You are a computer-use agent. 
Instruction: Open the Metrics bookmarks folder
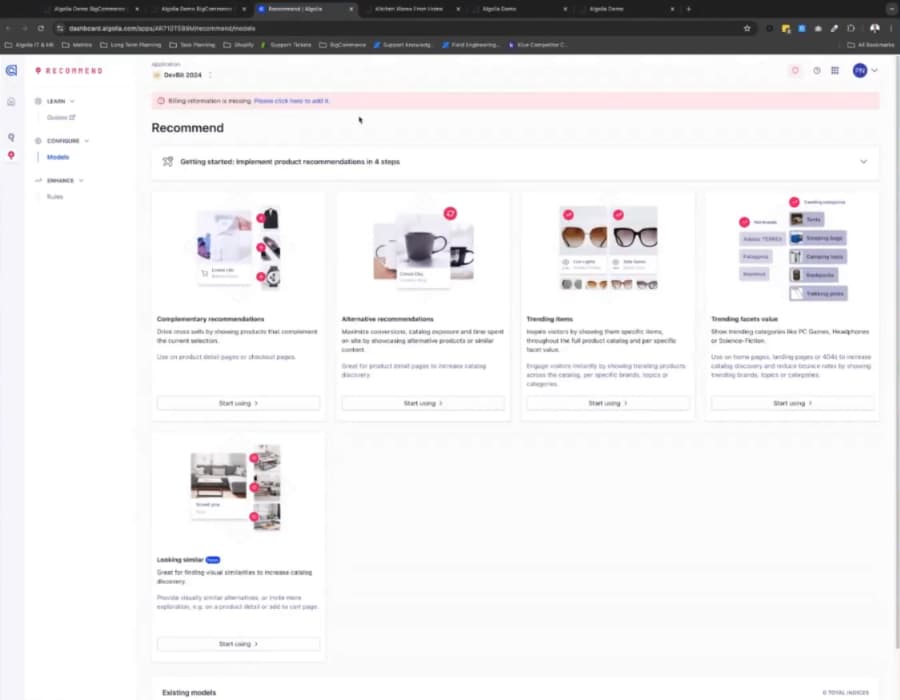(x=77, y=45)
